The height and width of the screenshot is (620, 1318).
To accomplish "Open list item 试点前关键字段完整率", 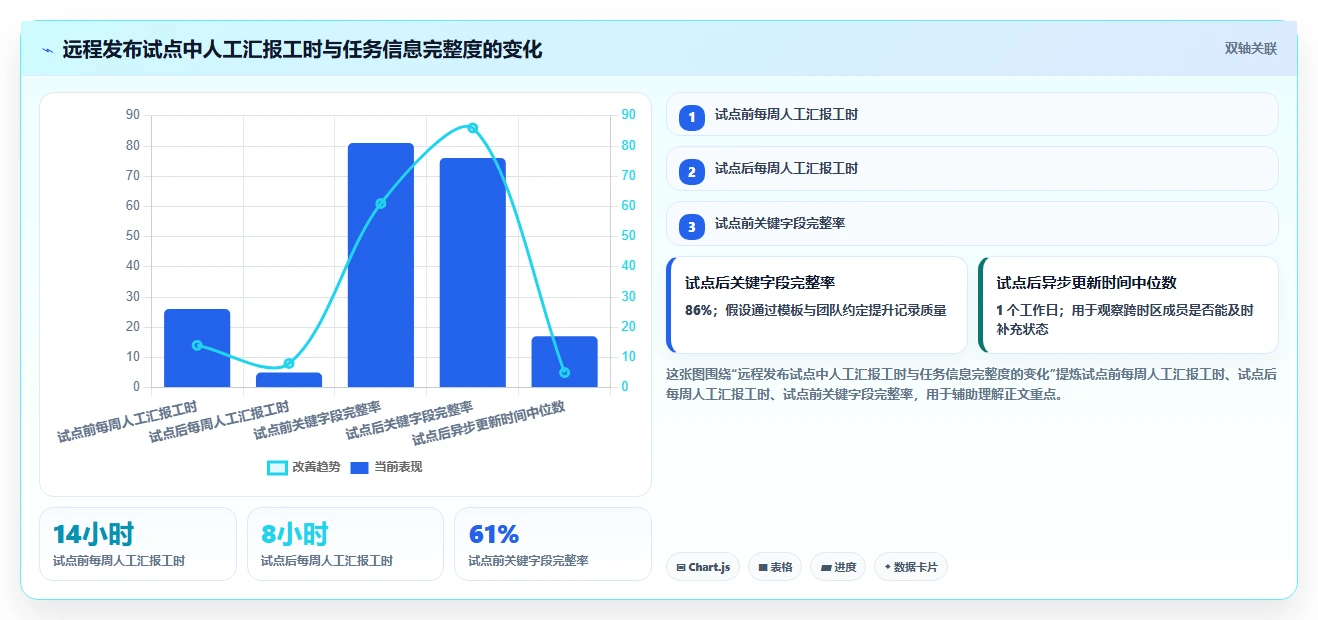I will coord(972,223).
